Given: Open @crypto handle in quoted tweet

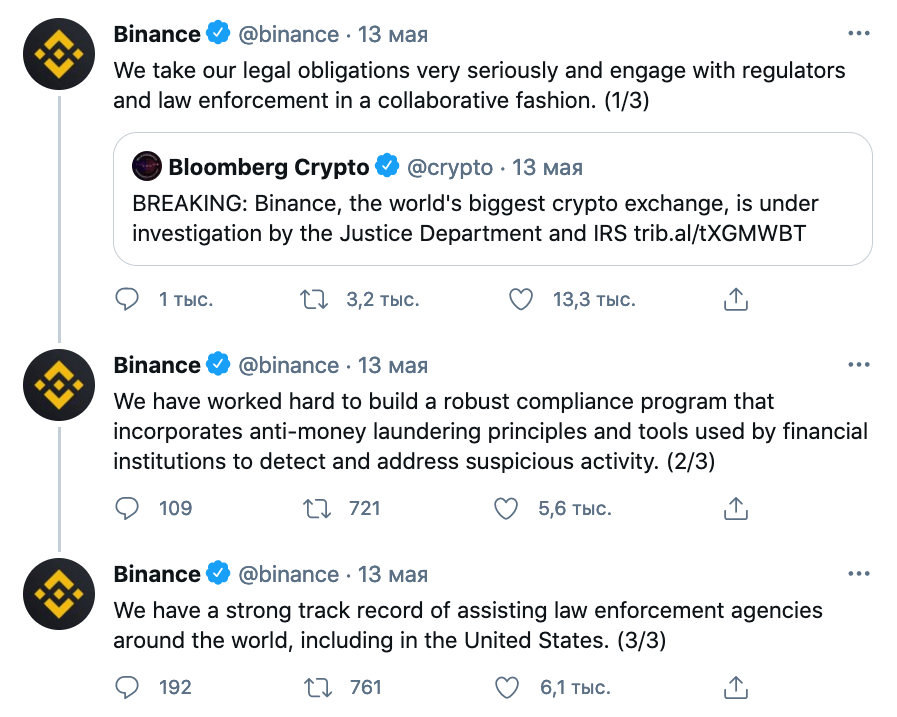Looking at the screenshot, I should click(x=450, y=168).
